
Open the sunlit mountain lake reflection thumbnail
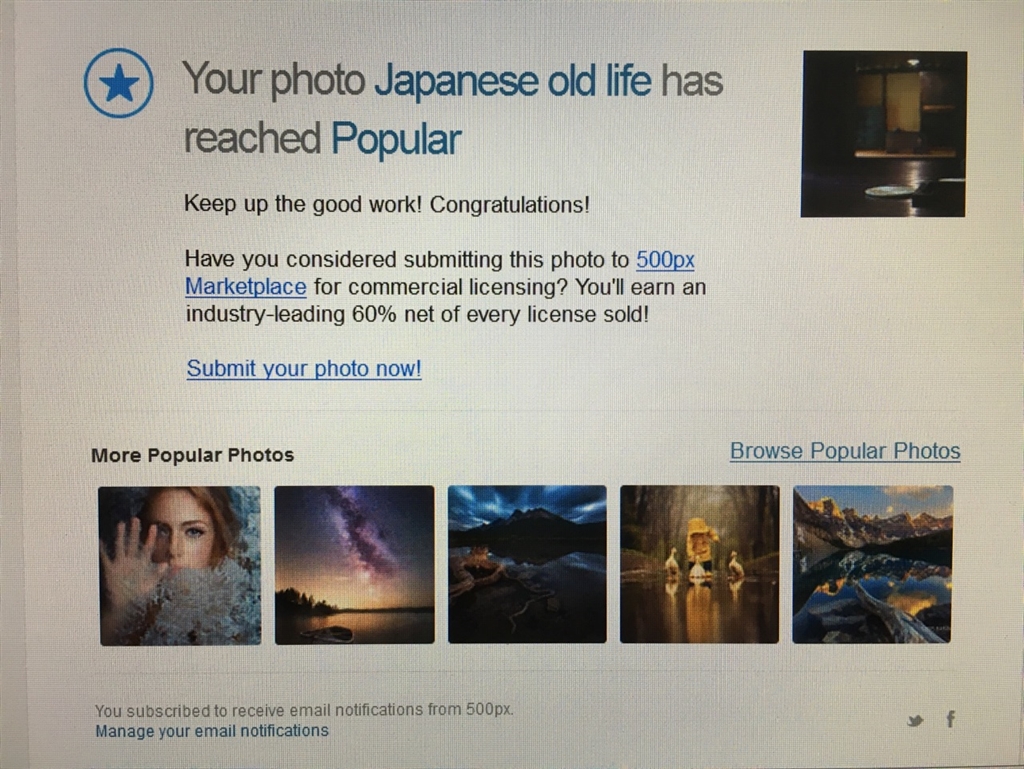[872, 564]
